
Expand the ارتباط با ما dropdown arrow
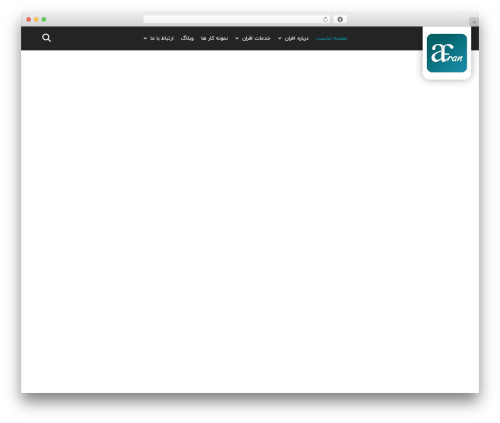click(145, 38)
